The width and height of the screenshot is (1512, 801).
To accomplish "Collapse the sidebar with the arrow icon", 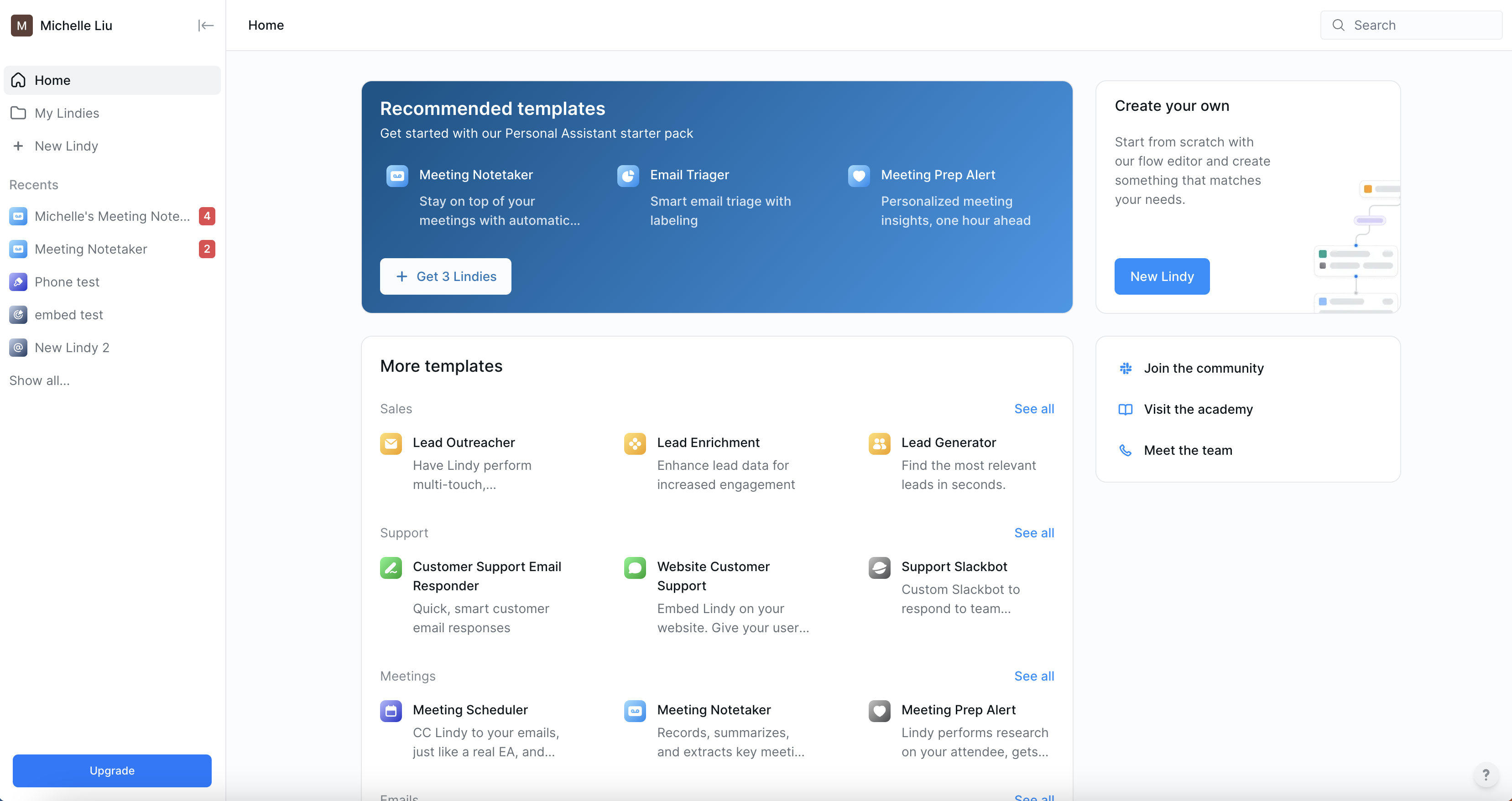I will pos(205,25).
